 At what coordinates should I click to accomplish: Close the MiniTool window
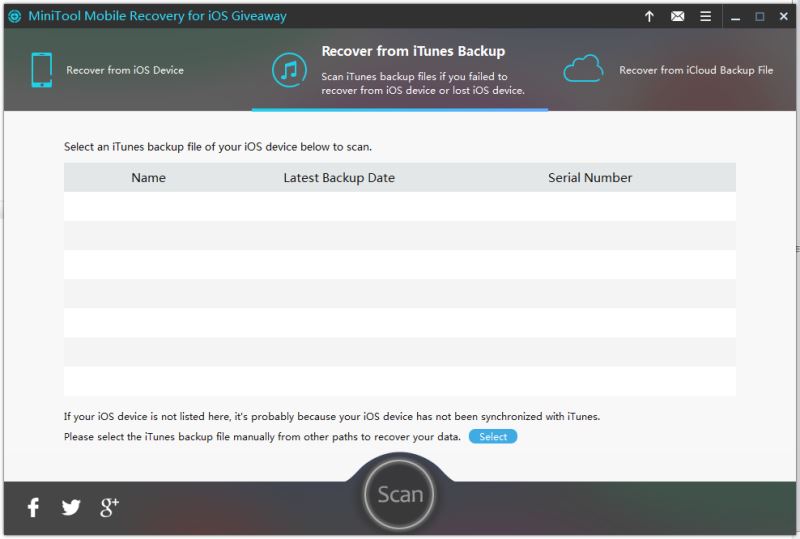click(784, 16)
